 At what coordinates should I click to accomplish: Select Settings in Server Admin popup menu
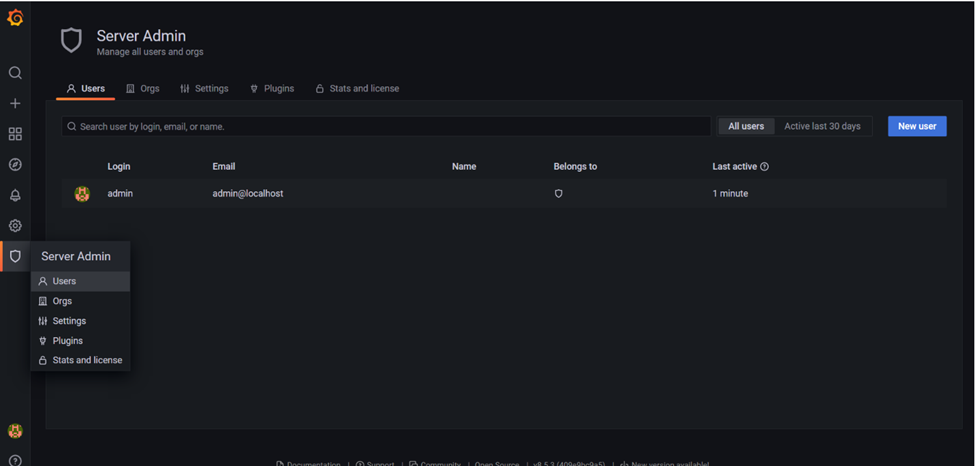click(x=80, y=321)
